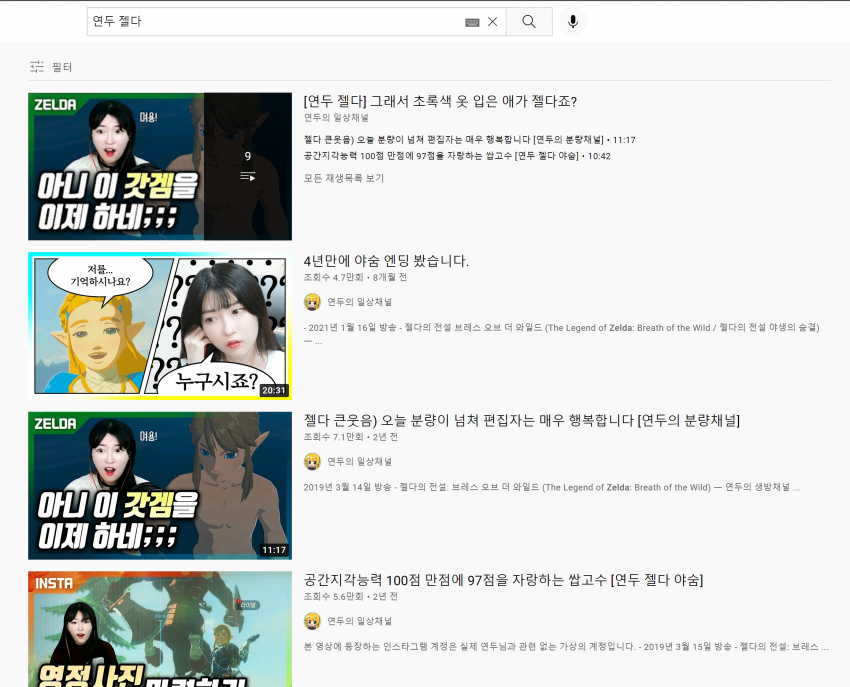Open the filter options icon
Viewport: 850px width, 687px height.
click(37, 67)
